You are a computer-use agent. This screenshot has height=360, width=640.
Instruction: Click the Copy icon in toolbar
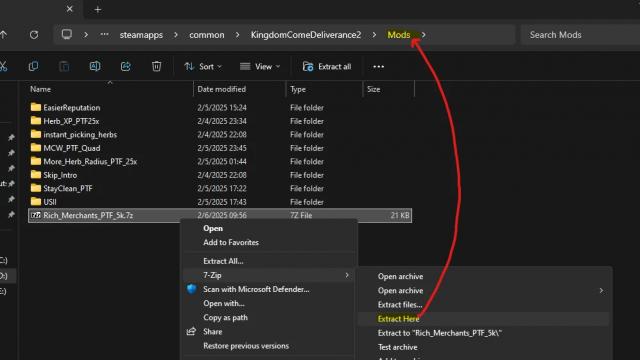coord(33,66)
